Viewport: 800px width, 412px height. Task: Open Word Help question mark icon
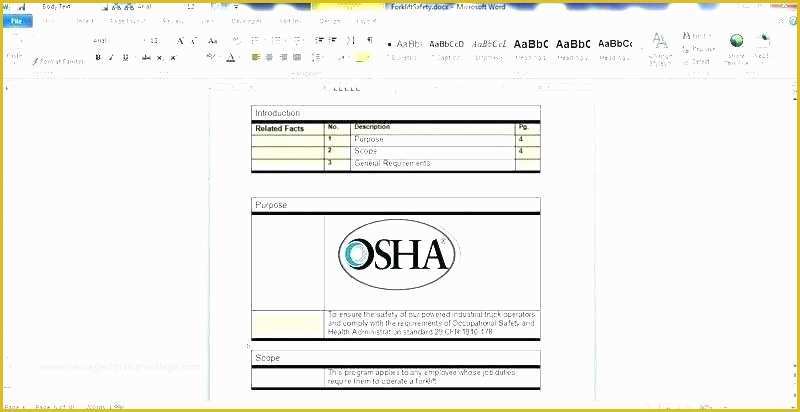(791, 21)
